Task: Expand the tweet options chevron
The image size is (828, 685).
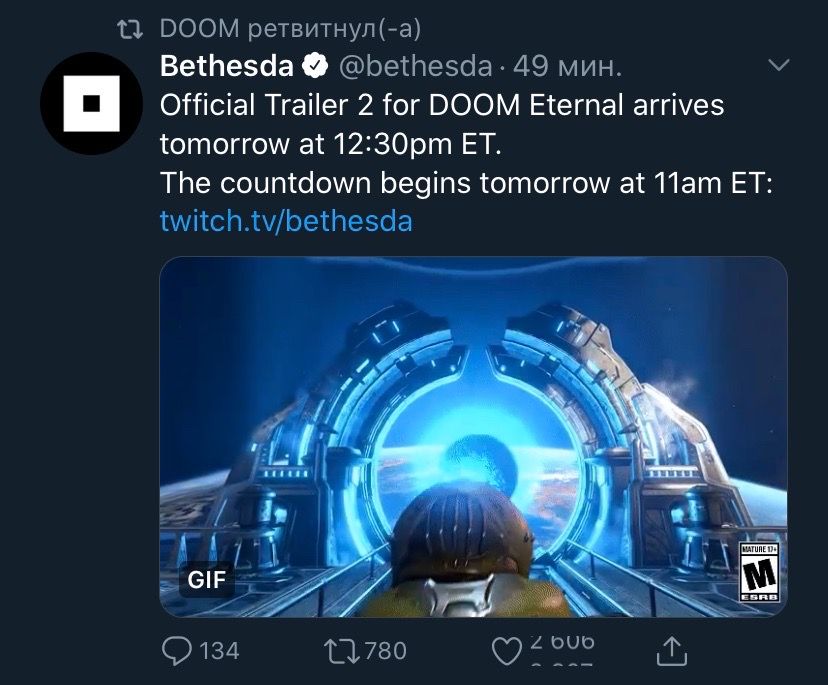Action: pos(779,65)
